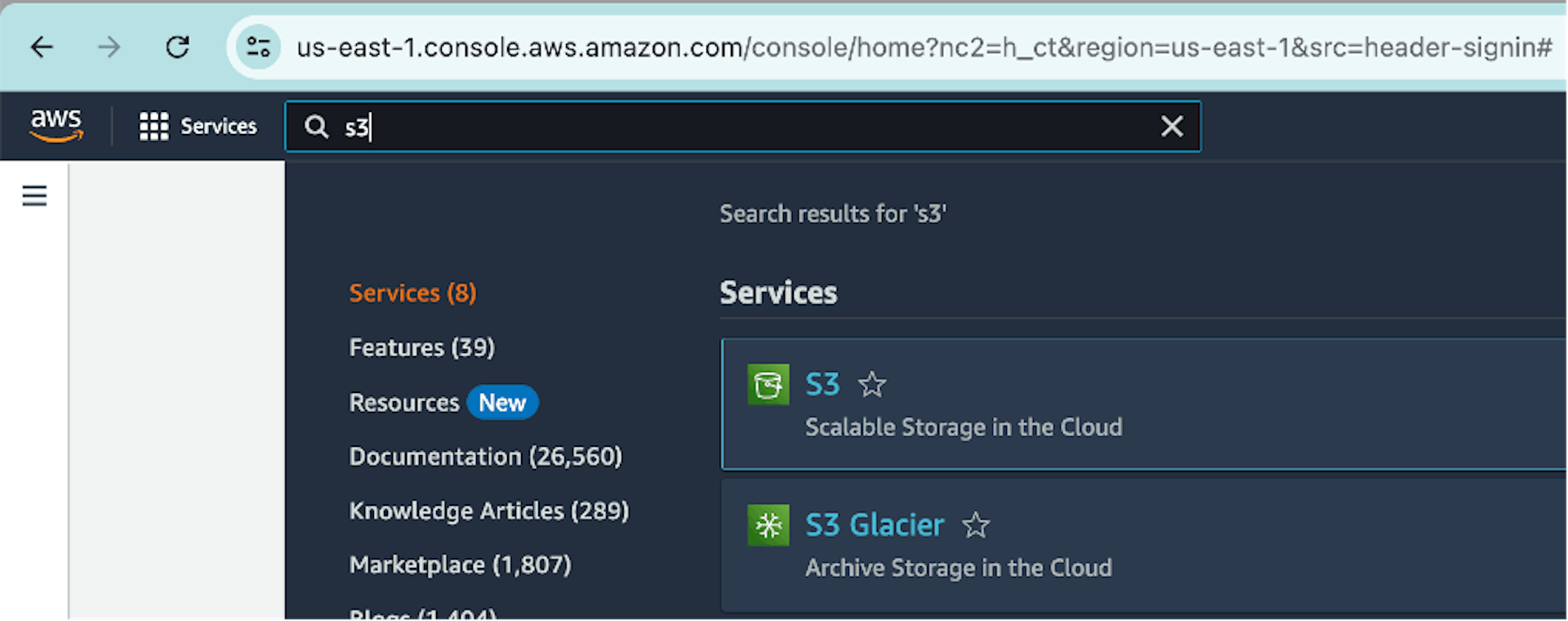Show Resources search results
The width and height of the screenshot is (1568, 621).
(x=404, y=403)
